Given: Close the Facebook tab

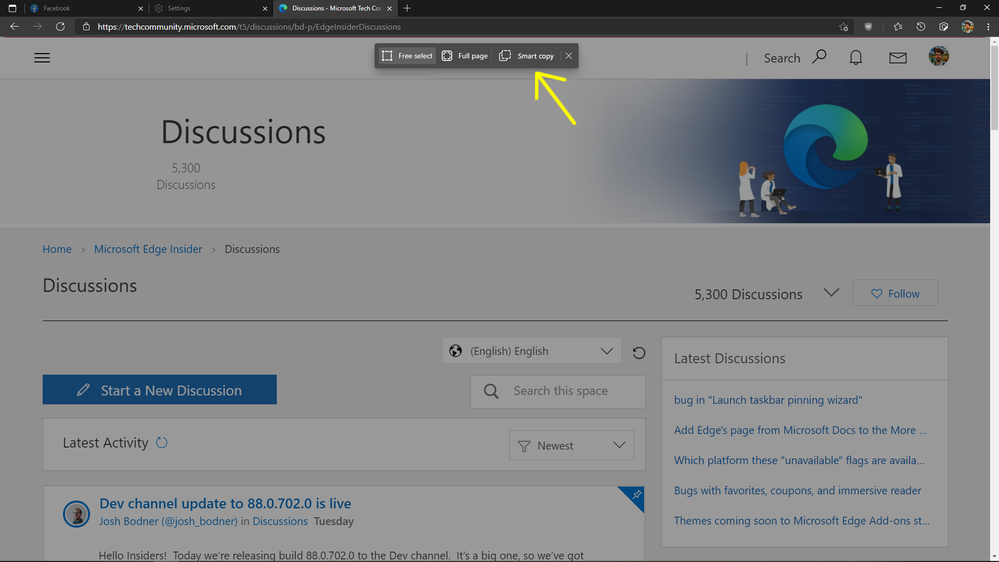Looking at the screenshot, I should point(141,8).
